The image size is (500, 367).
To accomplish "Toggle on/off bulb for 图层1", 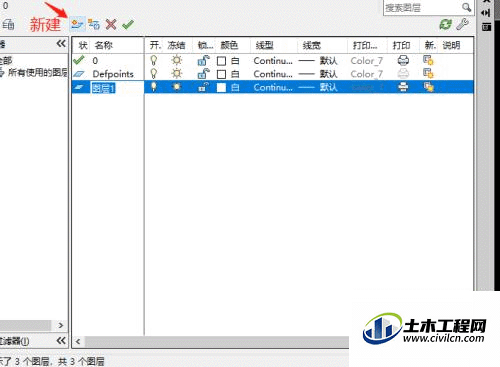I will point(154,87).
